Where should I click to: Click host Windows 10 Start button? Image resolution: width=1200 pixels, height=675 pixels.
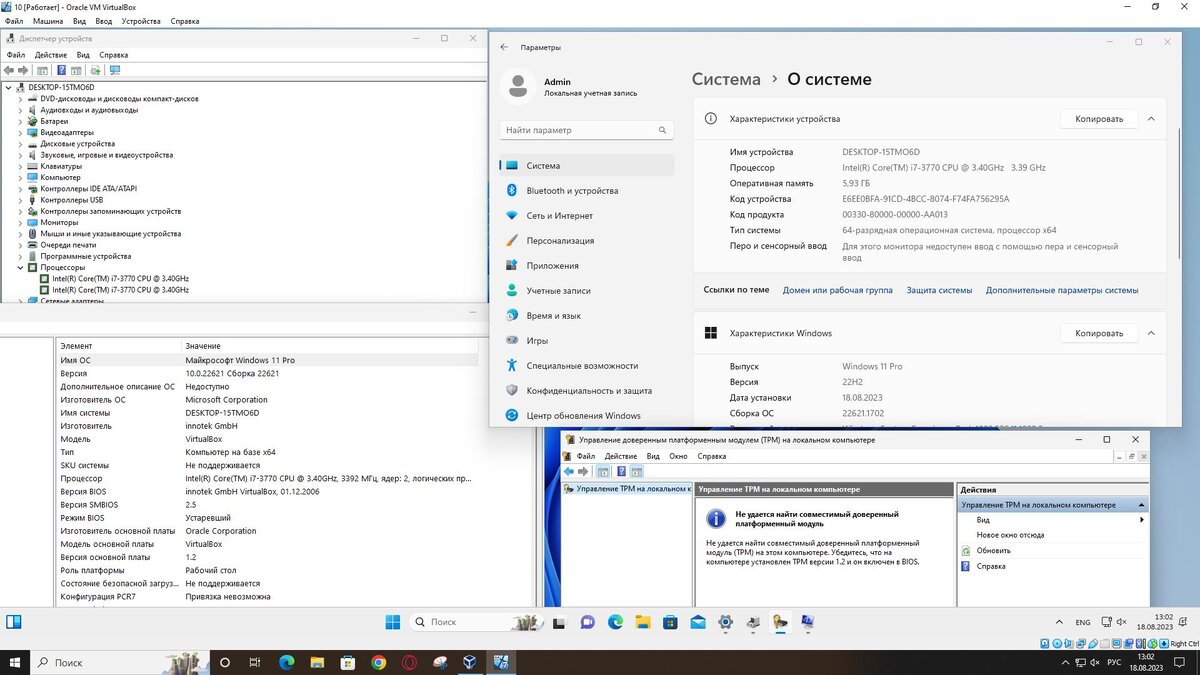pos(15,662)
